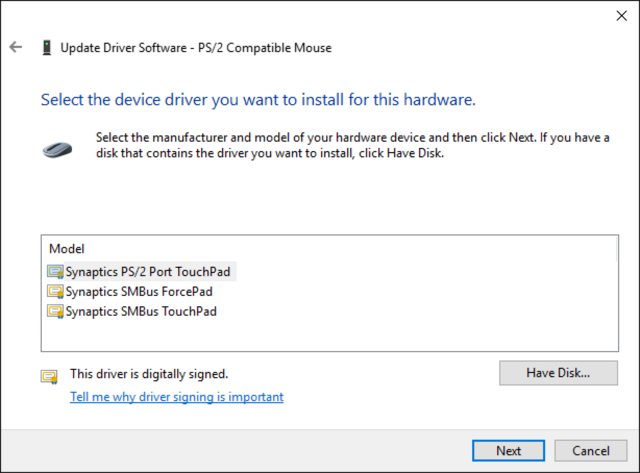Click the 'Select the device driver' heading

pyautogui.click(x=258, y=100)
